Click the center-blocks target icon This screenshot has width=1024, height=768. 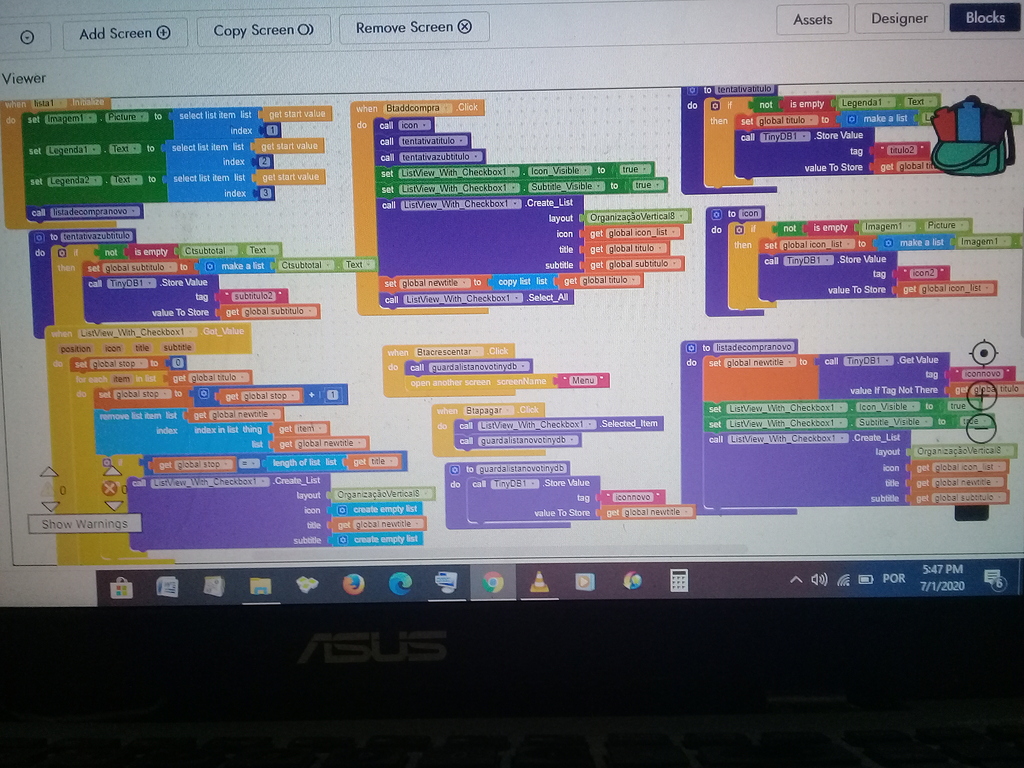984,352
